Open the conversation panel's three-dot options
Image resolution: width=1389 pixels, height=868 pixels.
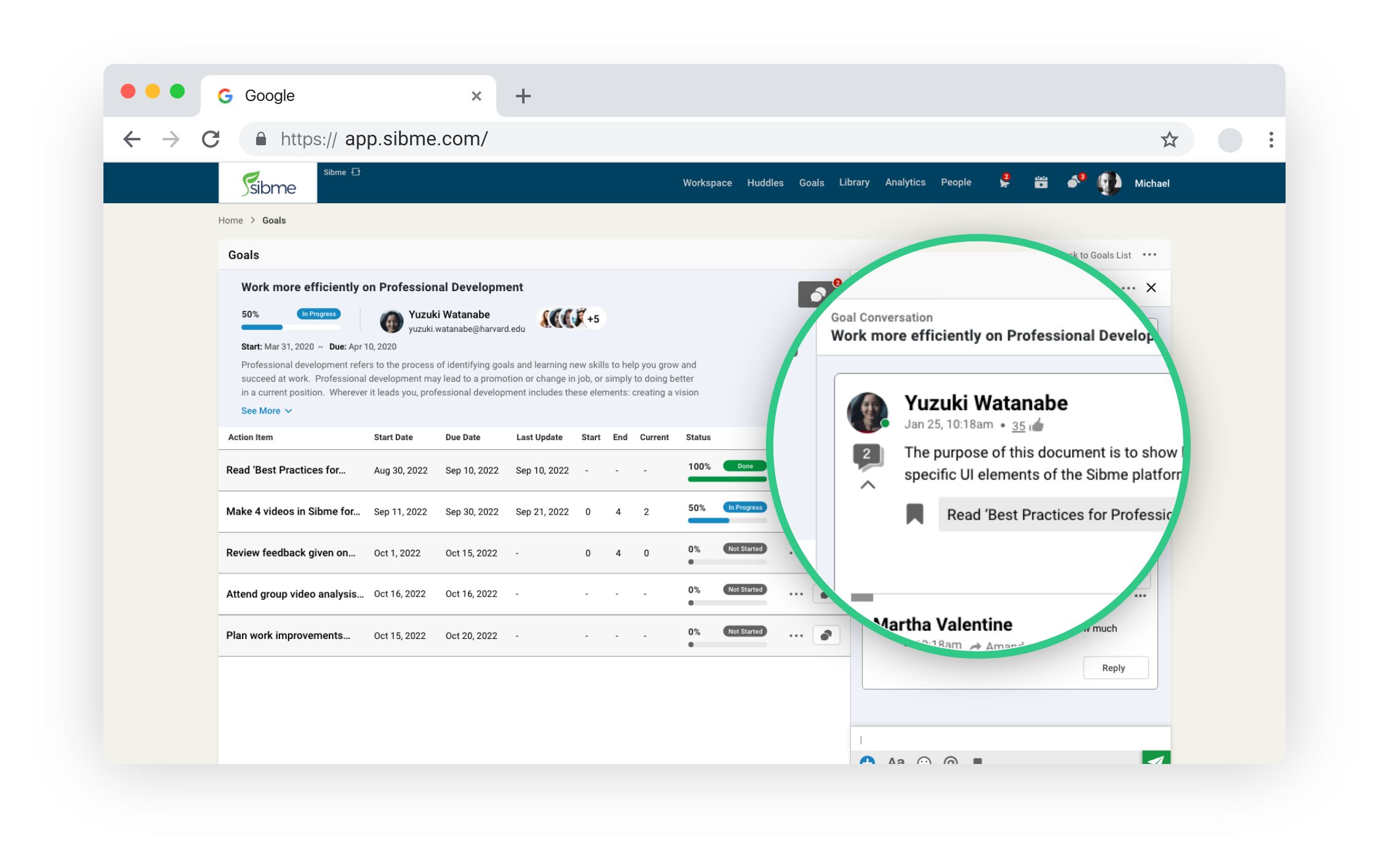coord(1128,288)
